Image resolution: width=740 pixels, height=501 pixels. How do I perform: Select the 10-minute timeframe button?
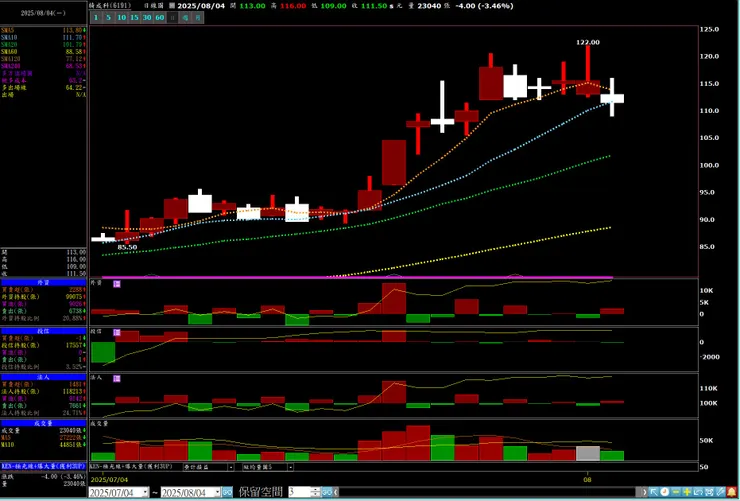point(122,17)
